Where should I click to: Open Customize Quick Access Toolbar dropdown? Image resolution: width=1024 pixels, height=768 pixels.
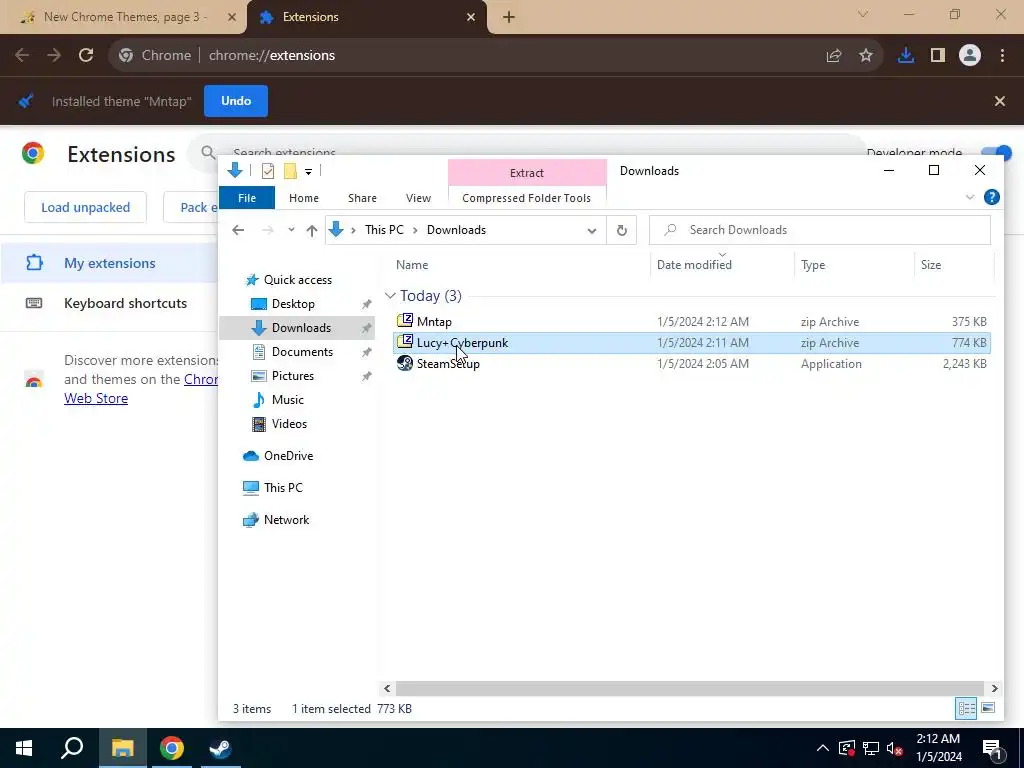(308, 172)
